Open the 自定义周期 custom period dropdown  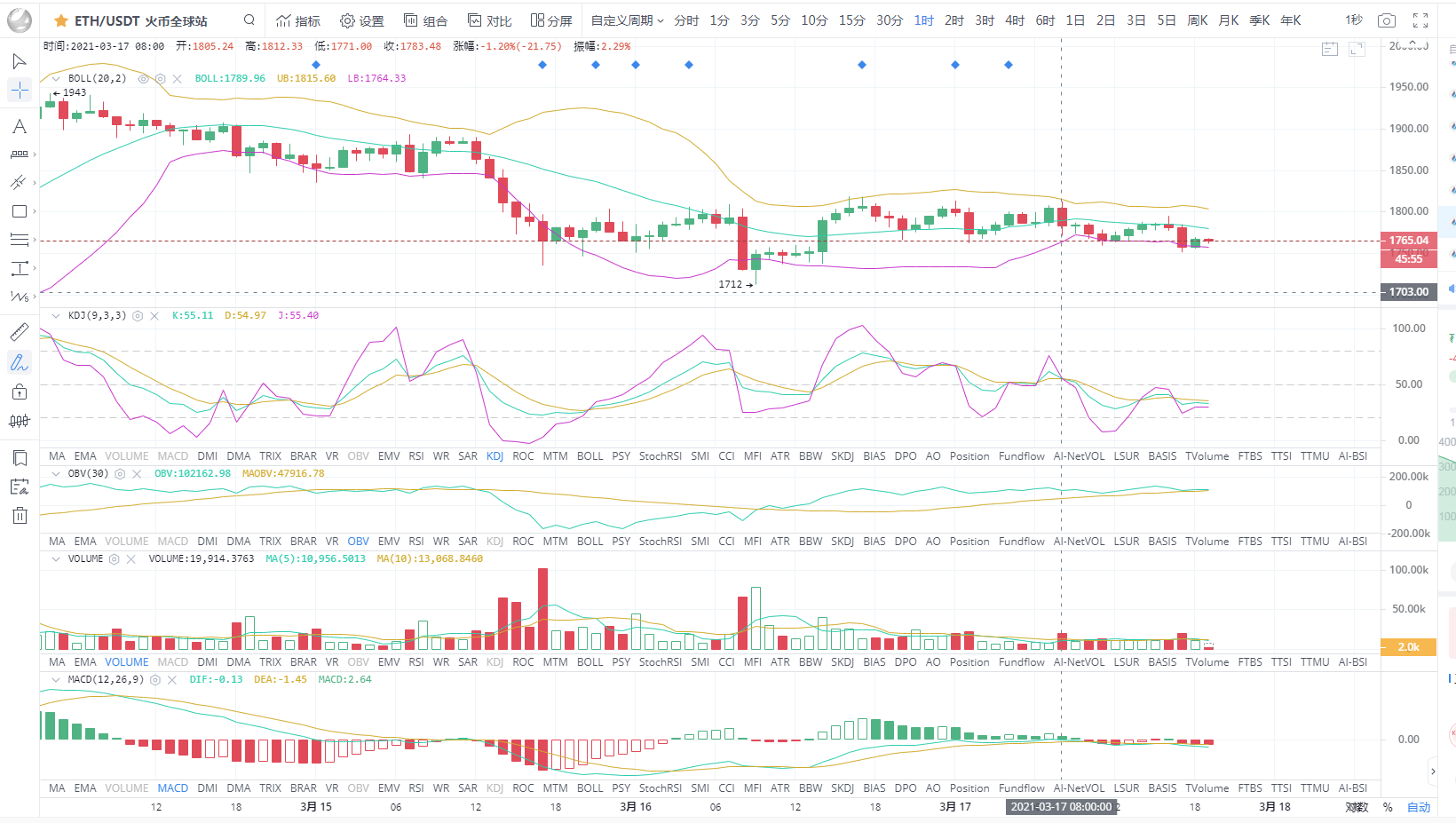point(627,20)
